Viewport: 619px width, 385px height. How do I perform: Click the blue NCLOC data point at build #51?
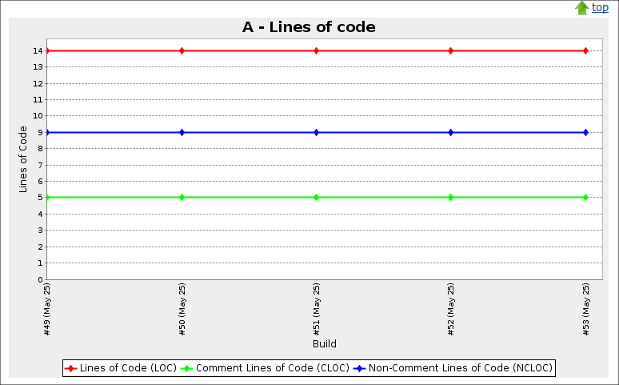316,132
